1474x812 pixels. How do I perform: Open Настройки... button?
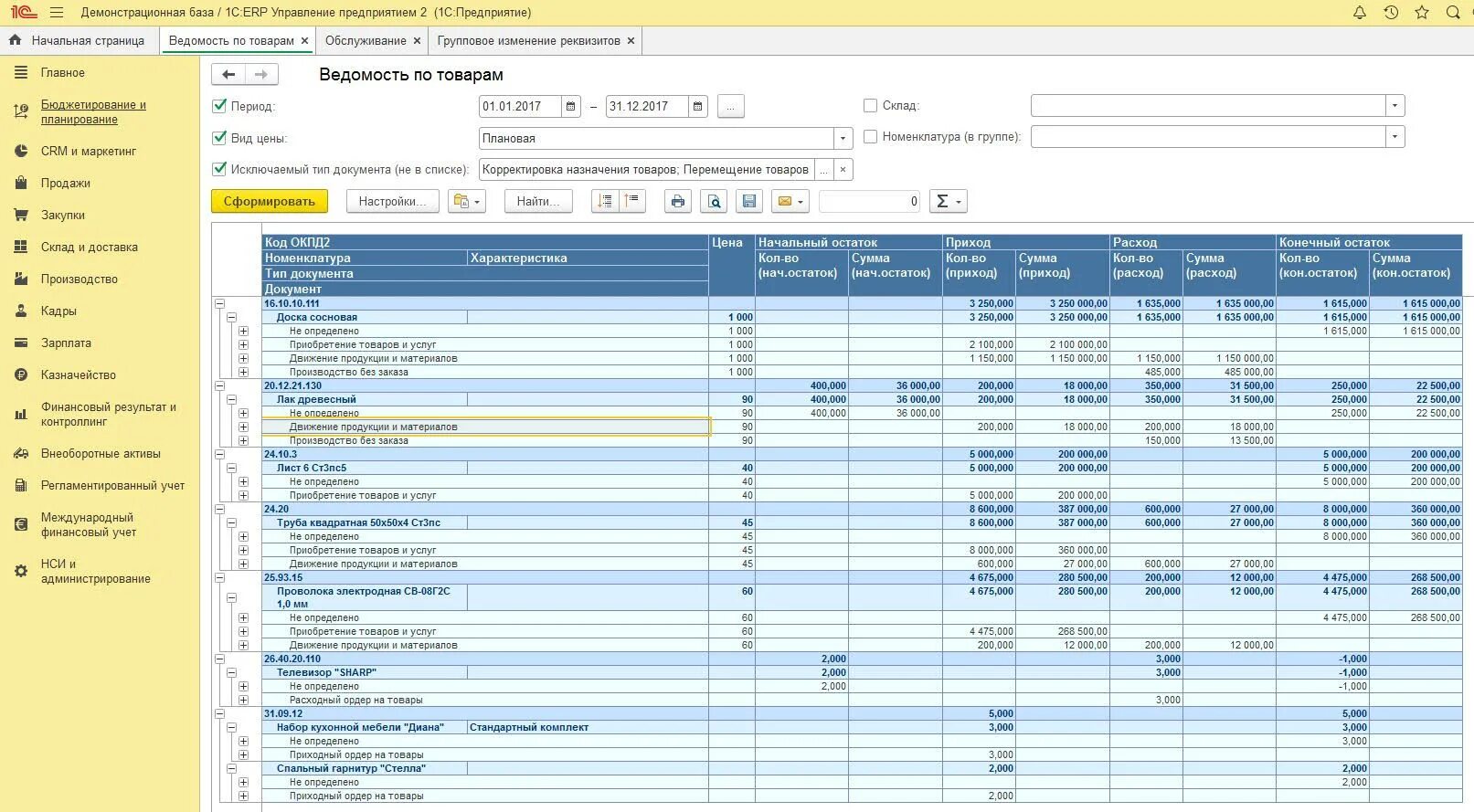392,201
